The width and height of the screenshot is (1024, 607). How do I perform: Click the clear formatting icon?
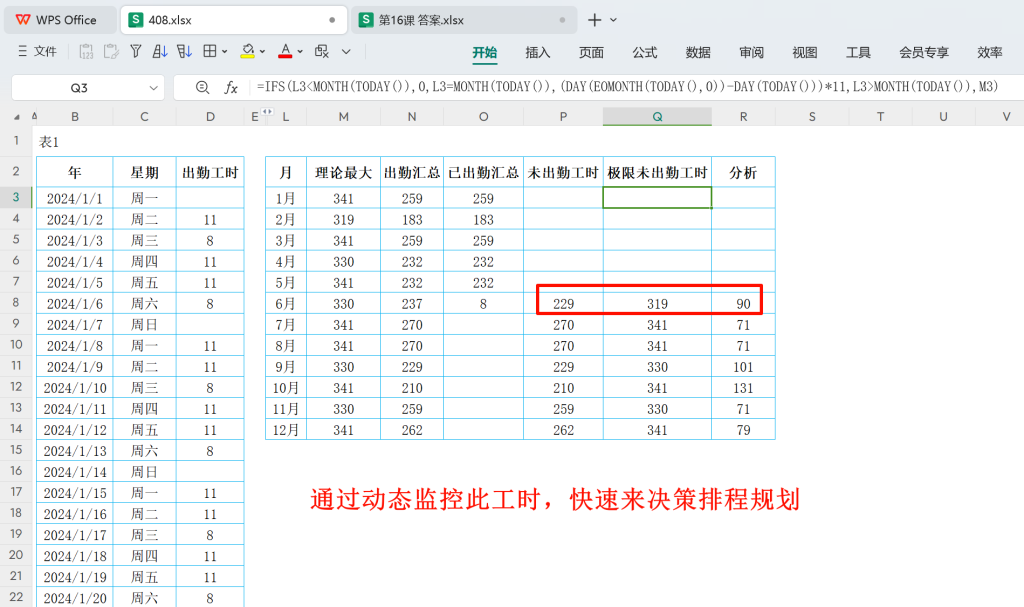[x=322, y=51]
